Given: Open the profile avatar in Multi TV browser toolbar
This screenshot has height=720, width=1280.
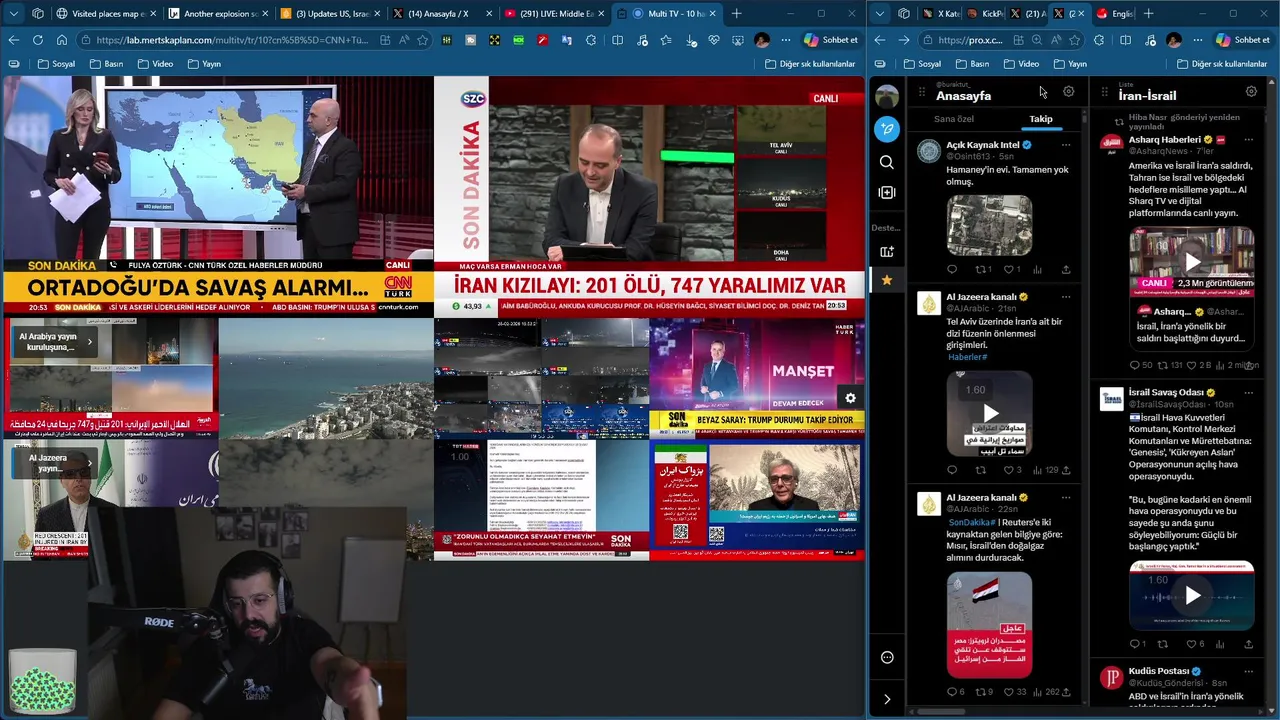Looking at the screenshot, I should point(762,40).
